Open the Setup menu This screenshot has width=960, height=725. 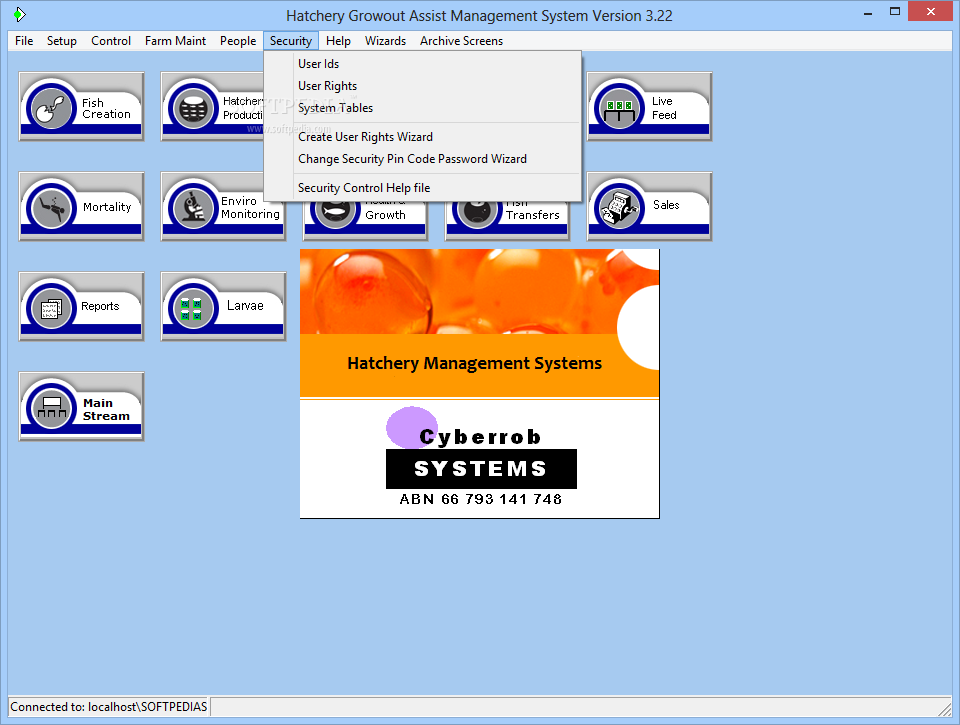tap(62, 41)
